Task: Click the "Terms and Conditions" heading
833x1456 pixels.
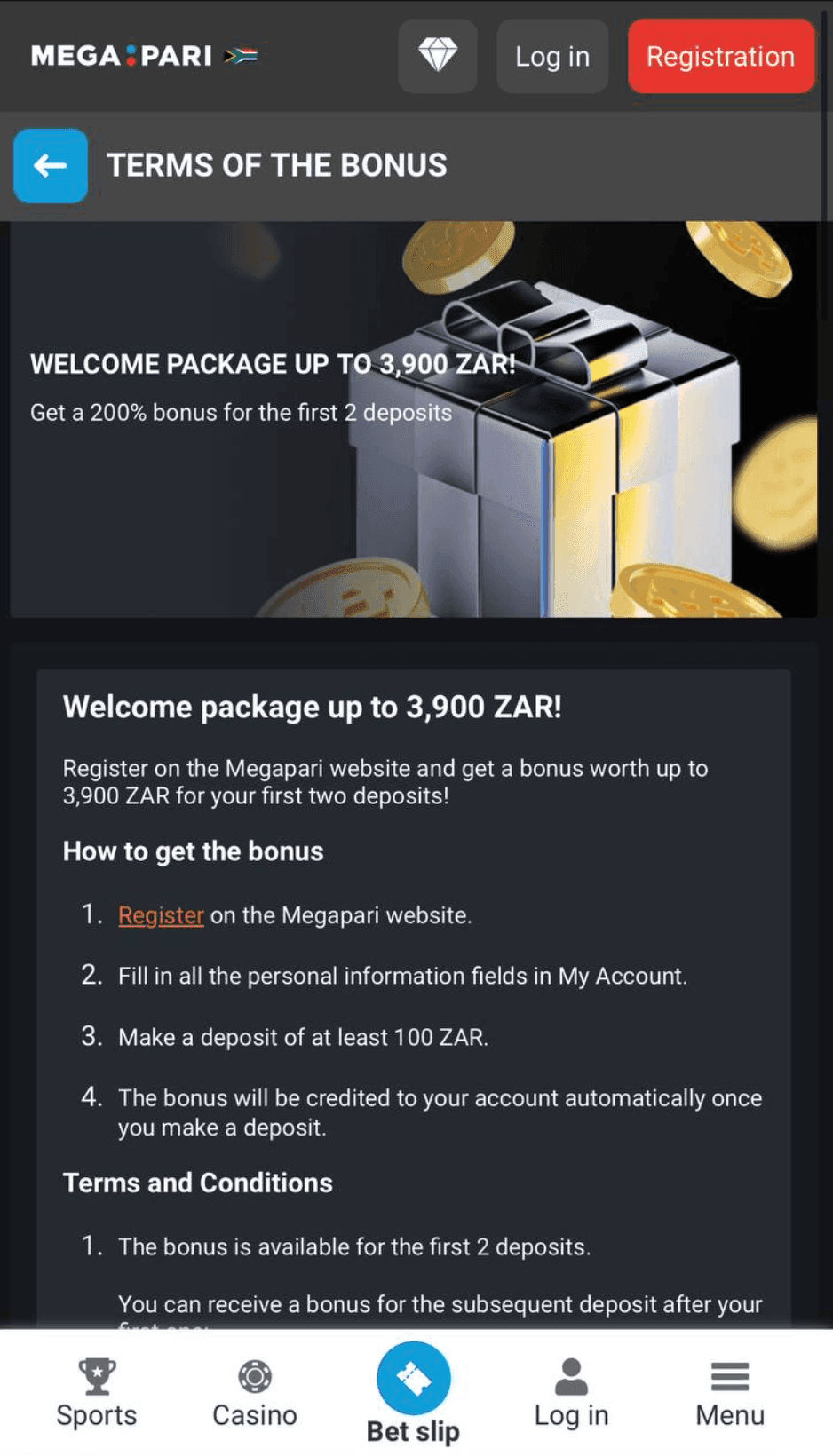Action: click(x=197, y=1183)
